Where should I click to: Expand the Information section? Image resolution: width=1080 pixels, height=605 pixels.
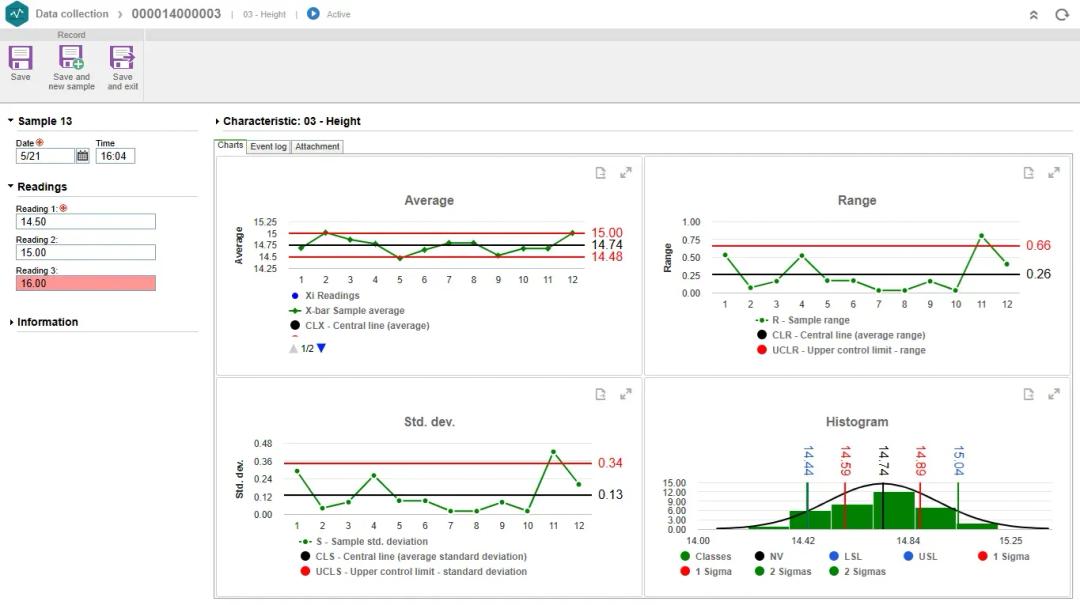click(x=11, y=322)
